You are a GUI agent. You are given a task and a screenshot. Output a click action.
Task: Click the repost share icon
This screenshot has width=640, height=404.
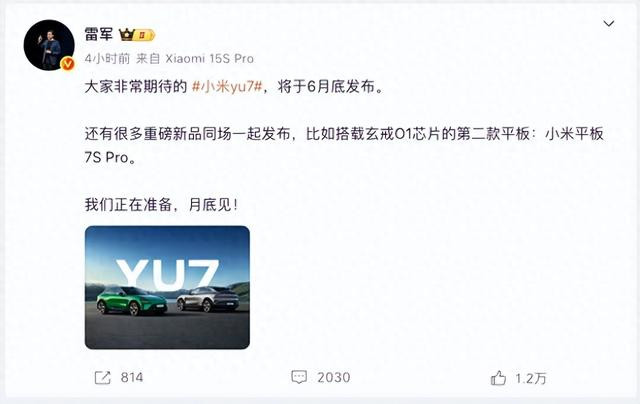[102, 377]
